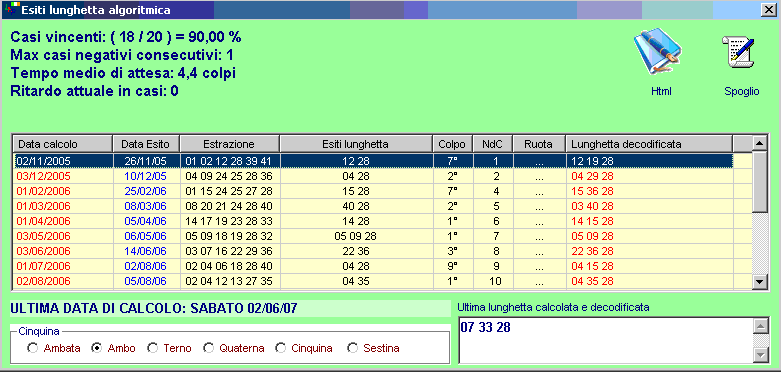The width and height of the screenshot is (781, 372).
Task: Click the table scrollbar up arrow
Action: pos(760,143)
